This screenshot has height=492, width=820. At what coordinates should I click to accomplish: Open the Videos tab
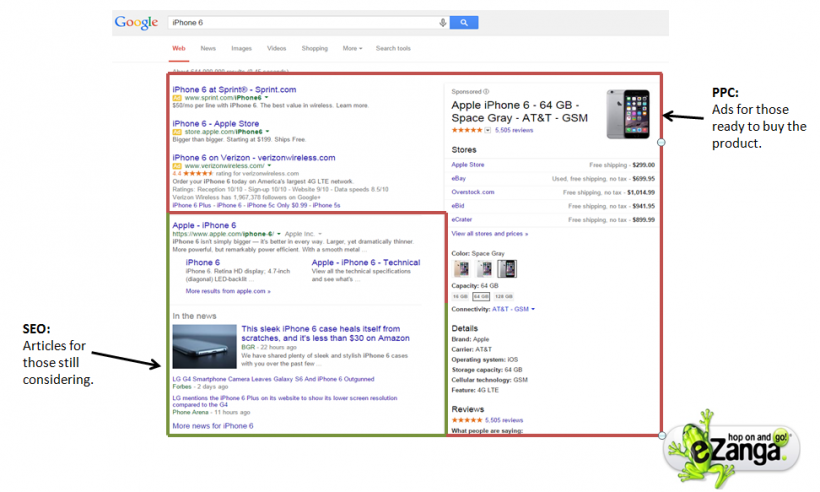coord(277,48)
